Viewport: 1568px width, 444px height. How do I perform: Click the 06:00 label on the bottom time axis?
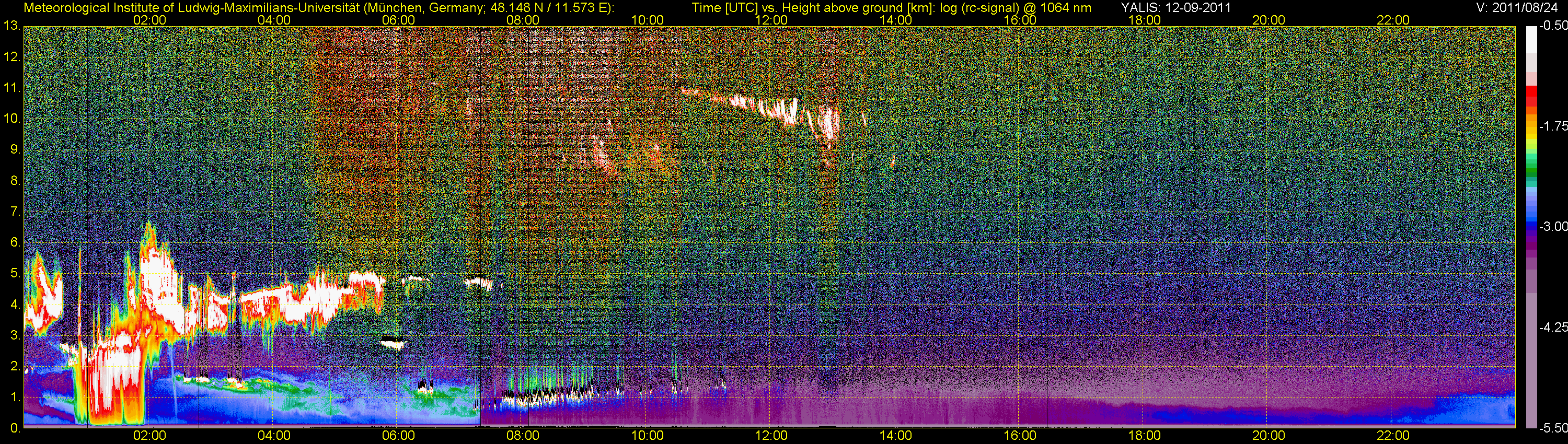coord(398,436)
